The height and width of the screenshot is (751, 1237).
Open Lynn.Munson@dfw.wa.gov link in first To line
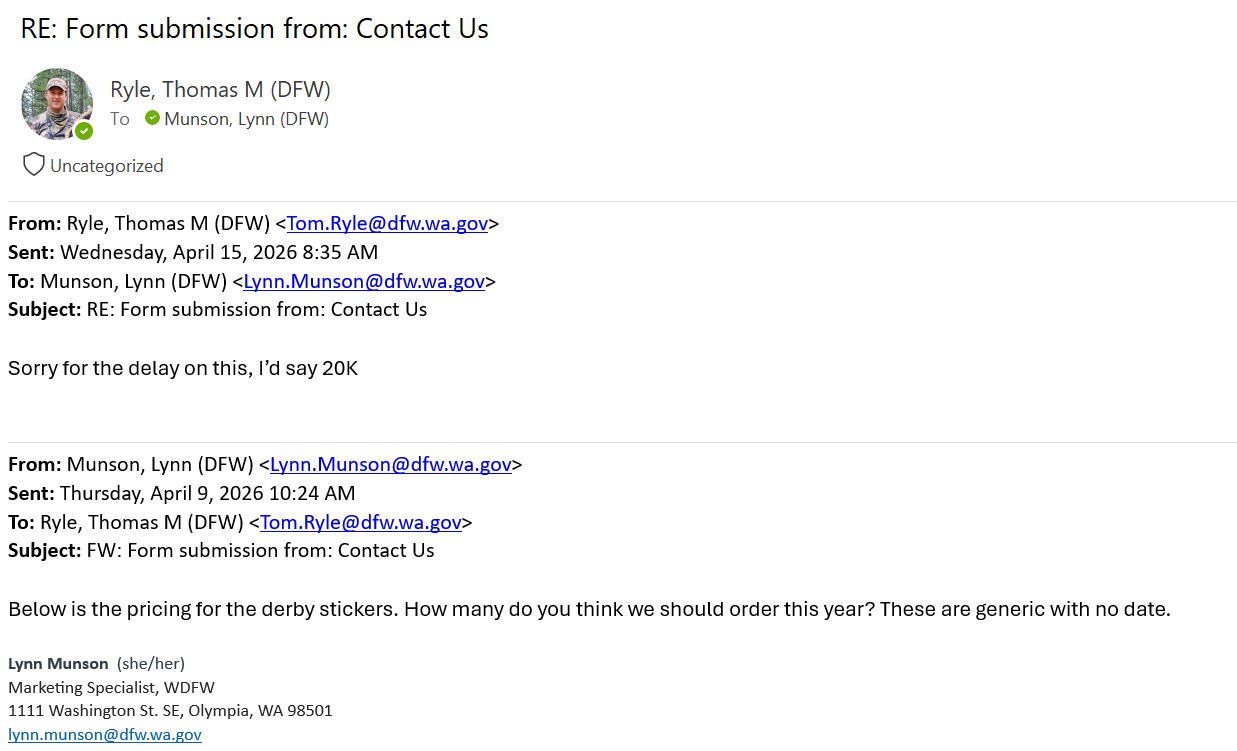click(x=364, y=281)
